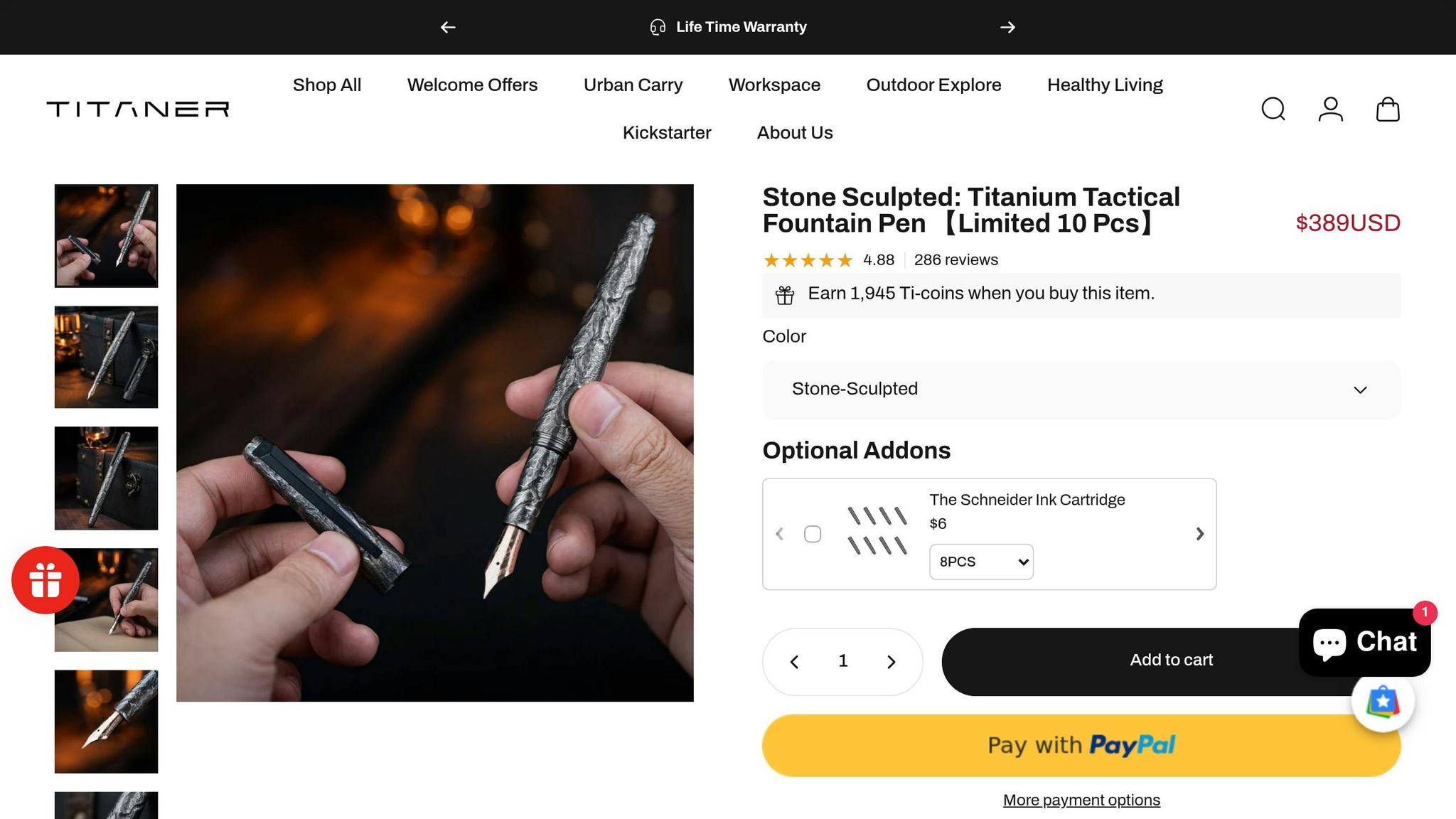Open the red gift rewards button
This screenshot has width=1456, height=819.
point(45,580)
